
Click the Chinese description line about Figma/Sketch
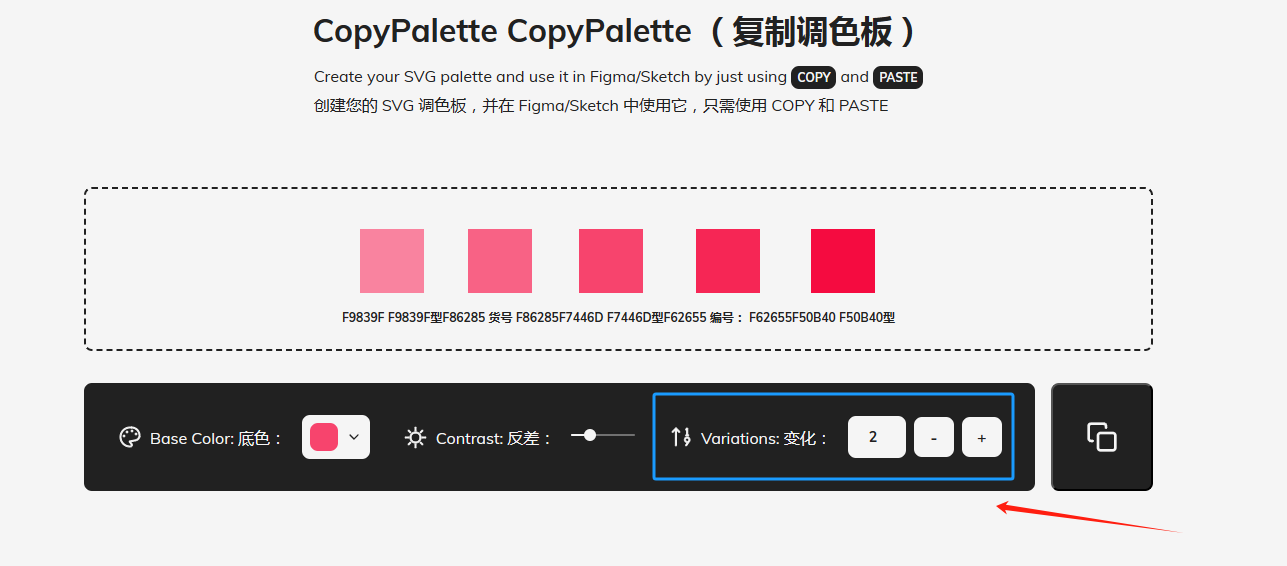coord(601,106)
